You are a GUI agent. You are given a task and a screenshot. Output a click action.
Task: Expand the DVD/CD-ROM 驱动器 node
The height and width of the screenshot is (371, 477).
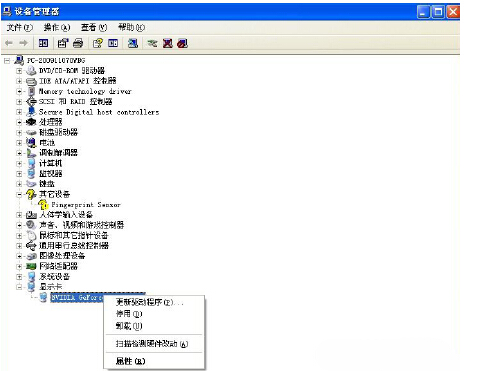(19, 71)
